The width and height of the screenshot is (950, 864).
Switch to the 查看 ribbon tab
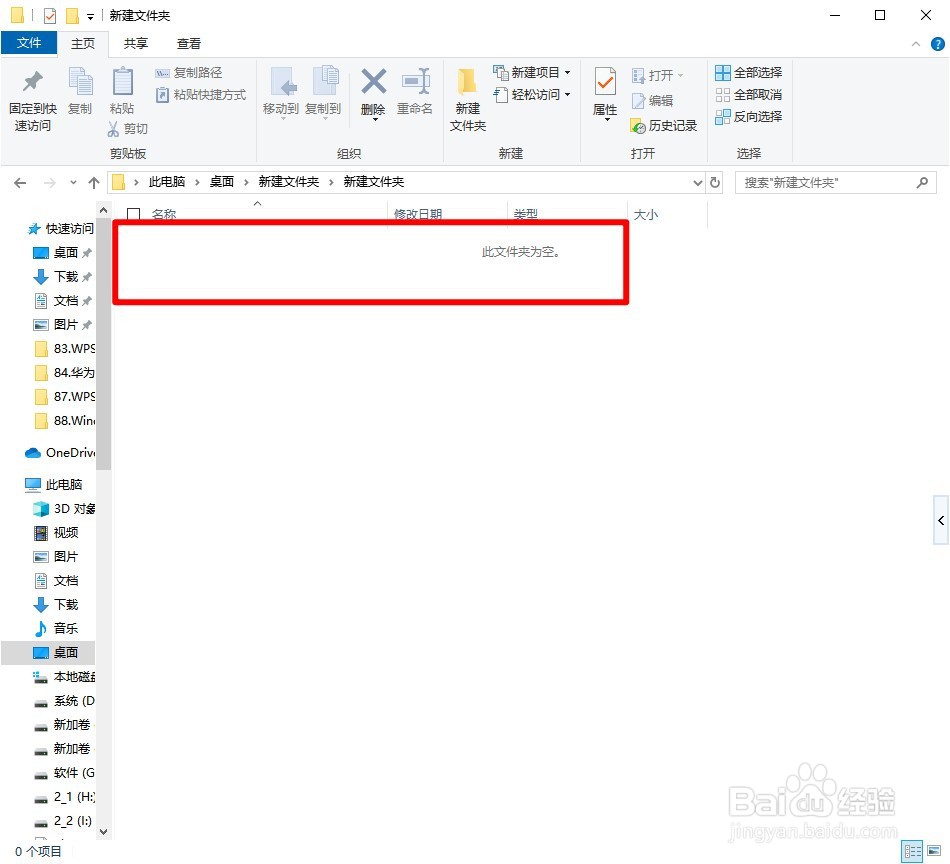click(189, 43)
